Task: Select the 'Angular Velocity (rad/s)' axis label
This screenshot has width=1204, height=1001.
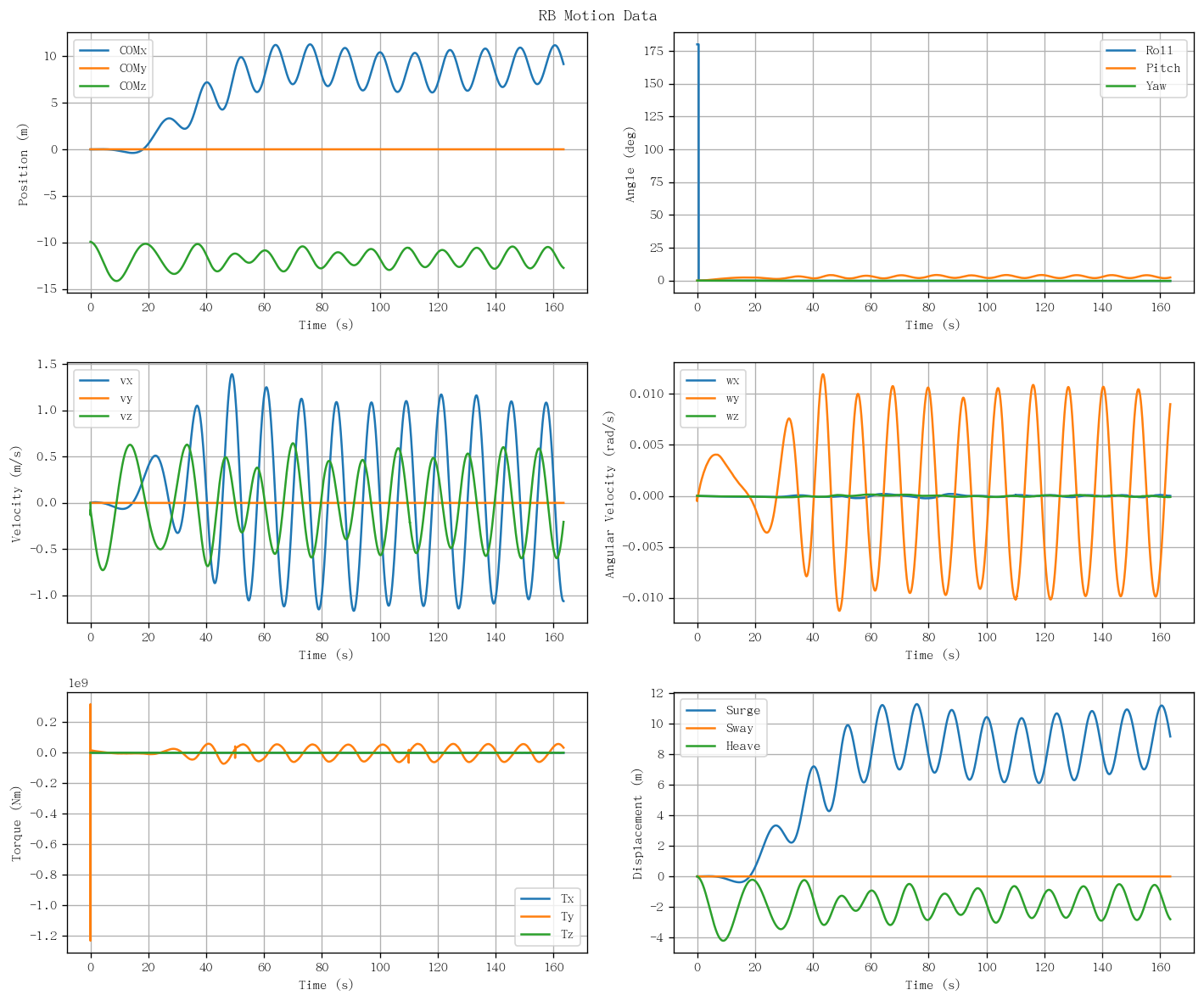Action: click(x=611, y=493)
